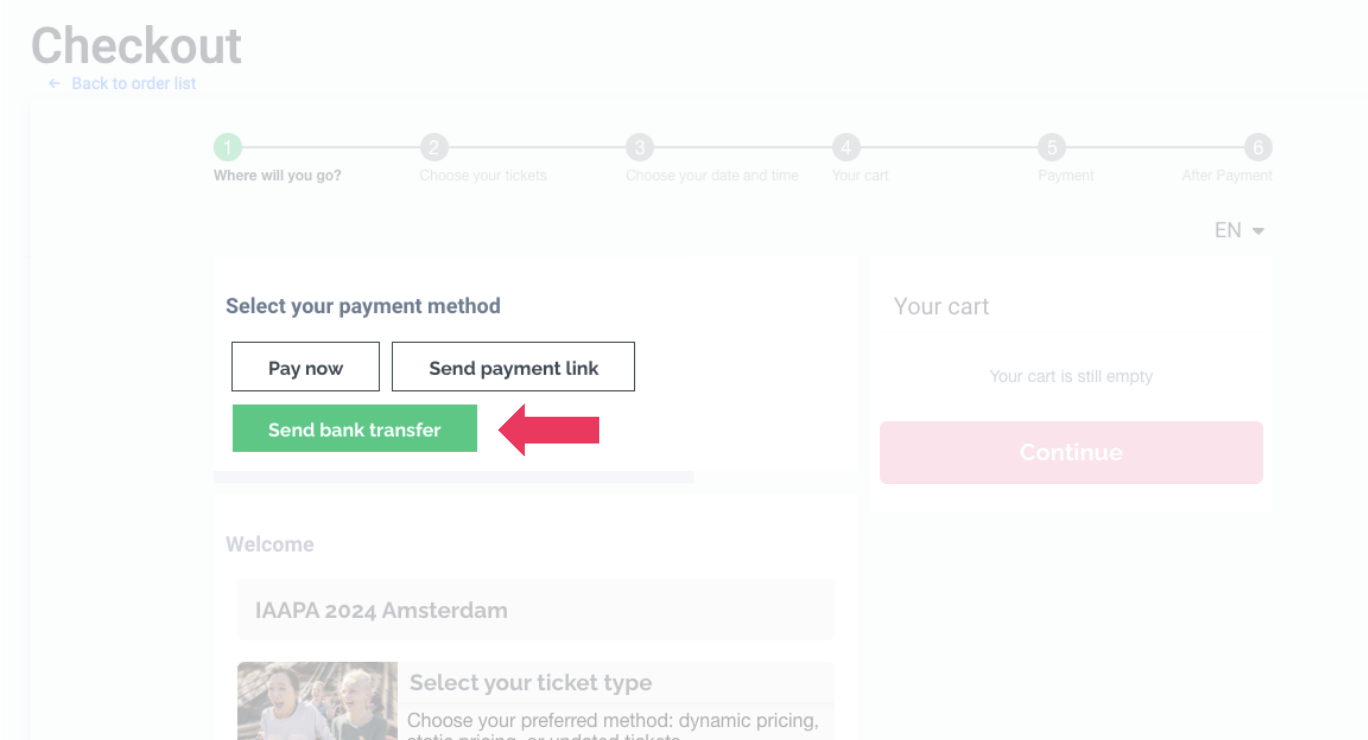Select the IAAPA 2024 Amsterdam venue field
Viewport: 1368px width, 740px height.
click(x=535, y=610)
